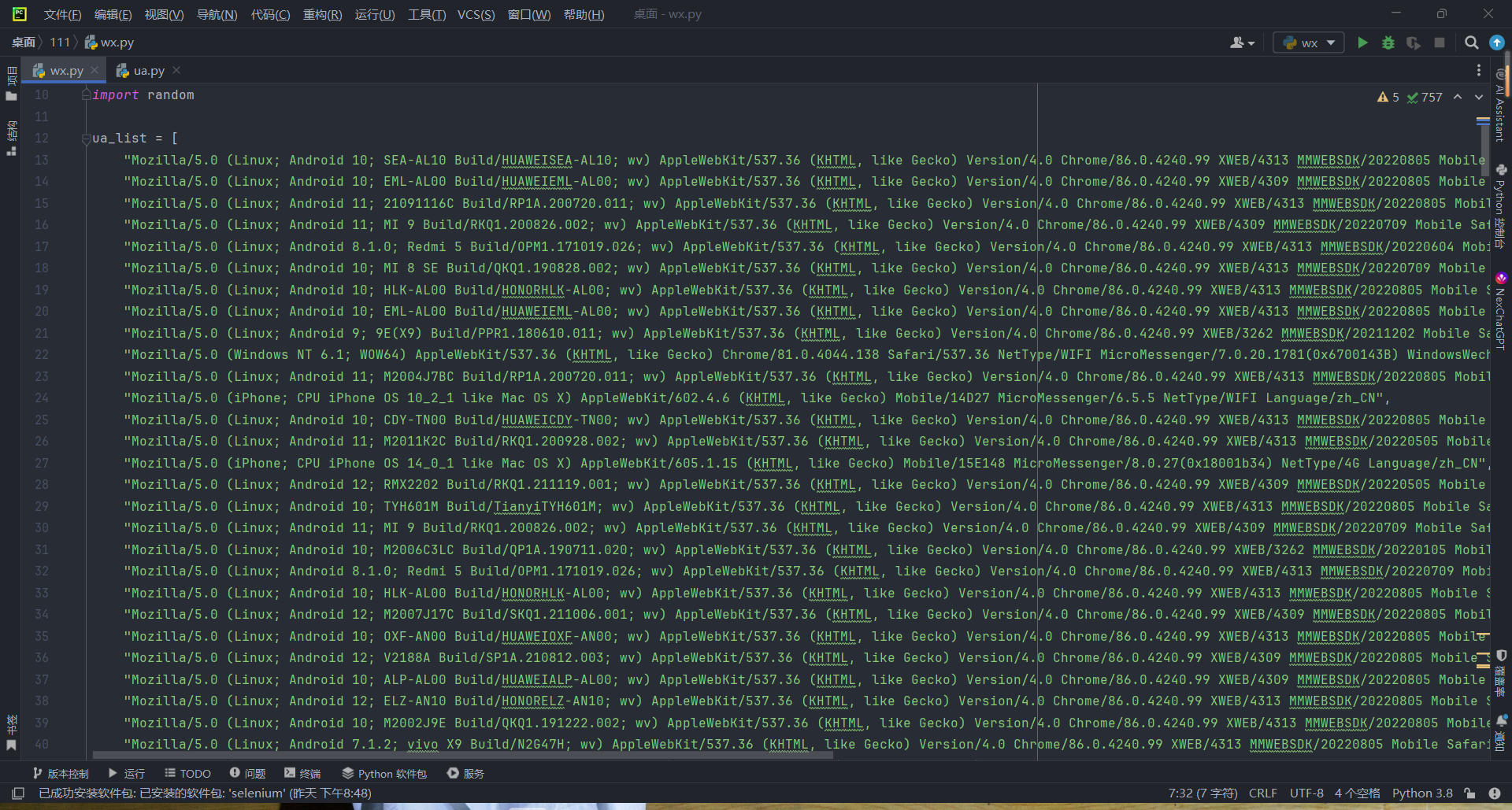This screenshot has width=1512, height=810.
Task: Click the blue update arrow icon
Action: 1497,43
